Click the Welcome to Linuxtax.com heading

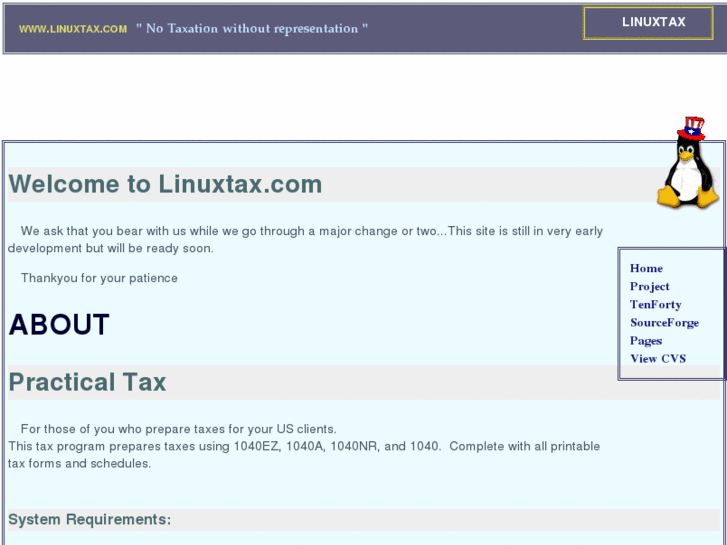[165, 184]
